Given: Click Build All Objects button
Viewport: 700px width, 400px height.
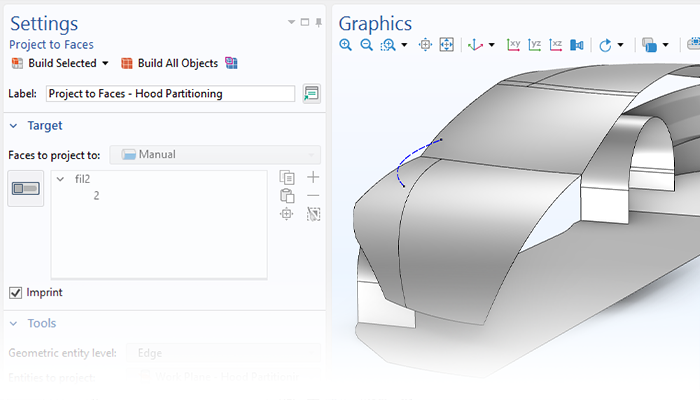Looking at the screenshot, I should click(170, 63).
